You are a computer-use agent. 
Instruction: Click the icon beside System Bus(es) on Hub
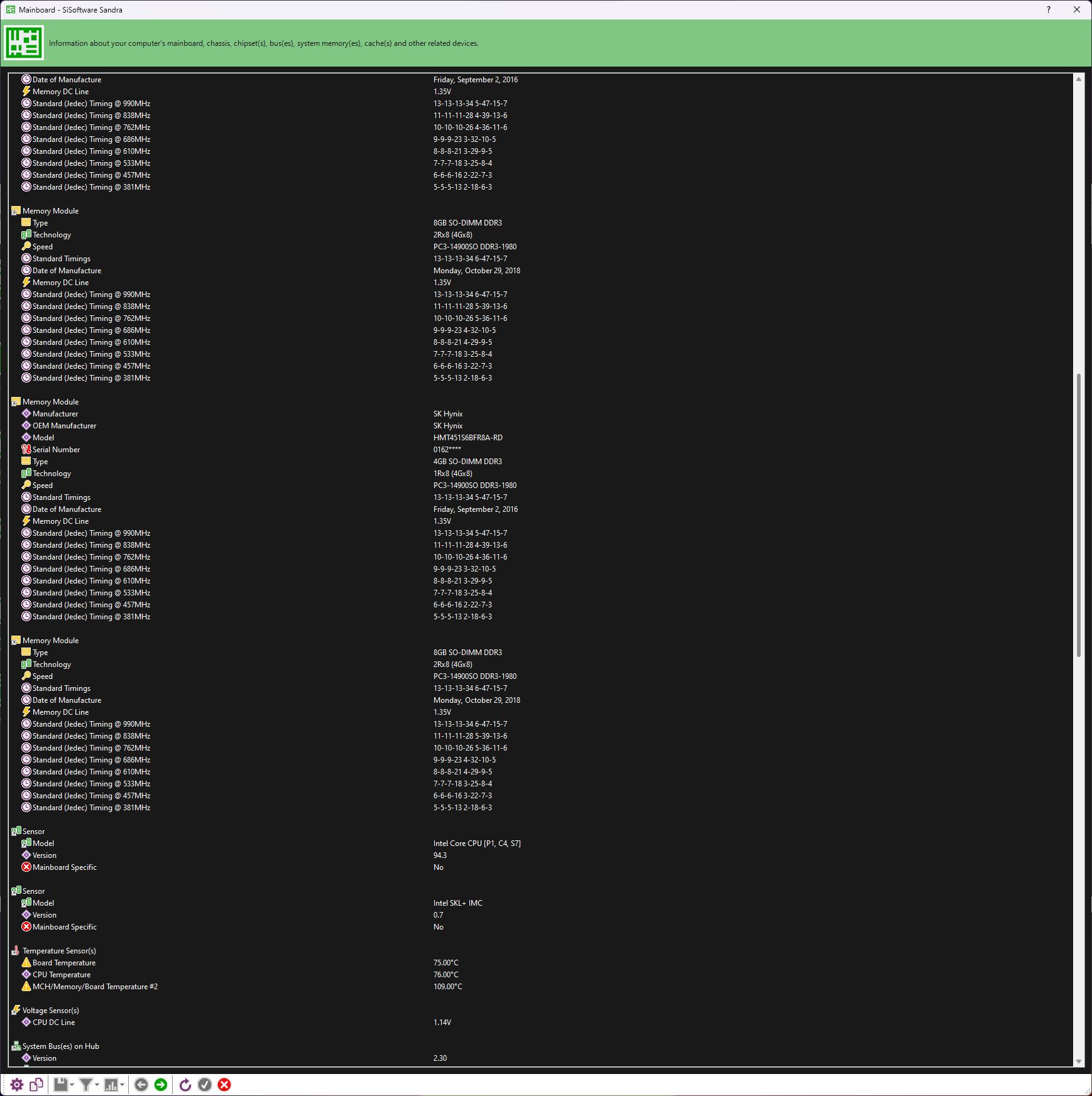pos(16,1046)
